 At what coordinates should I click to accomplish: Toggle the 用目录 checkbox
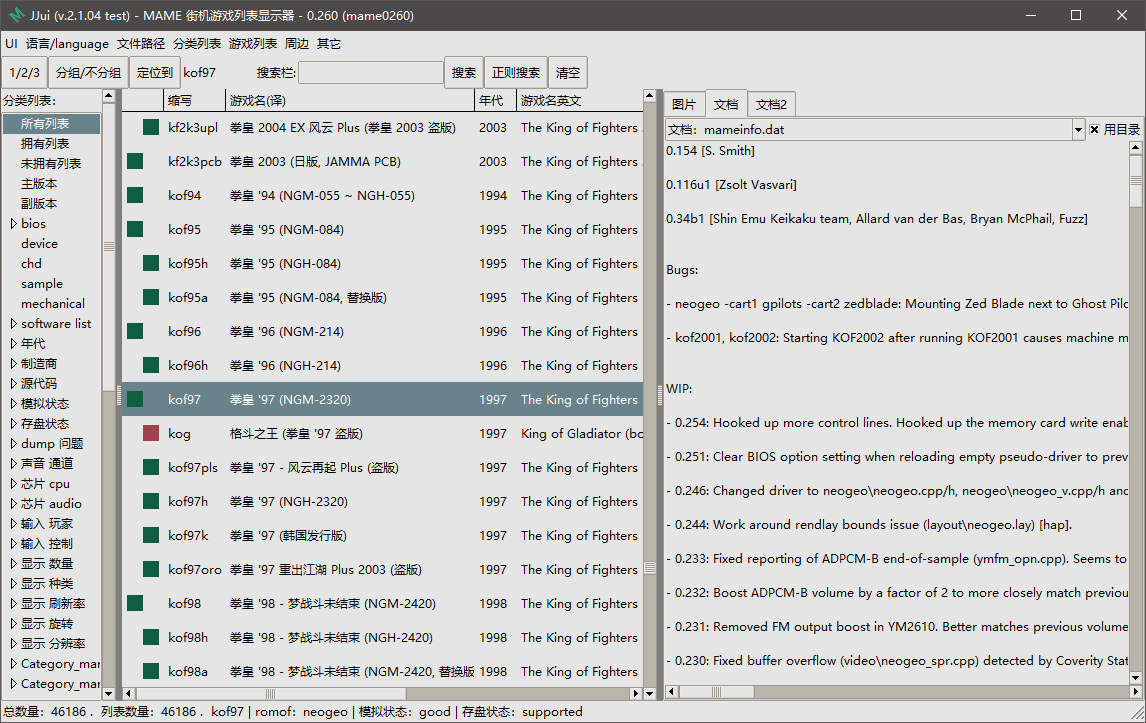pyautogui.click(x=1094, y=129)
